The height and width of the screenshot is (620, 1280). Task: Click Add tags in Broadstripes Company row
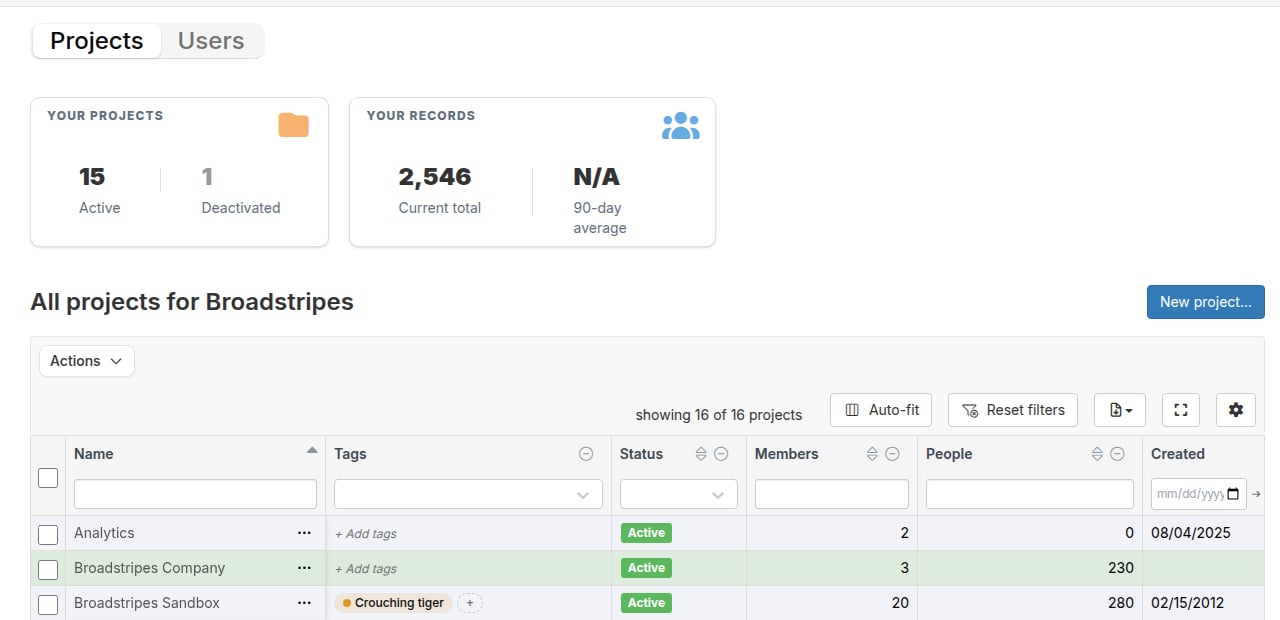[x=366, y=569]
